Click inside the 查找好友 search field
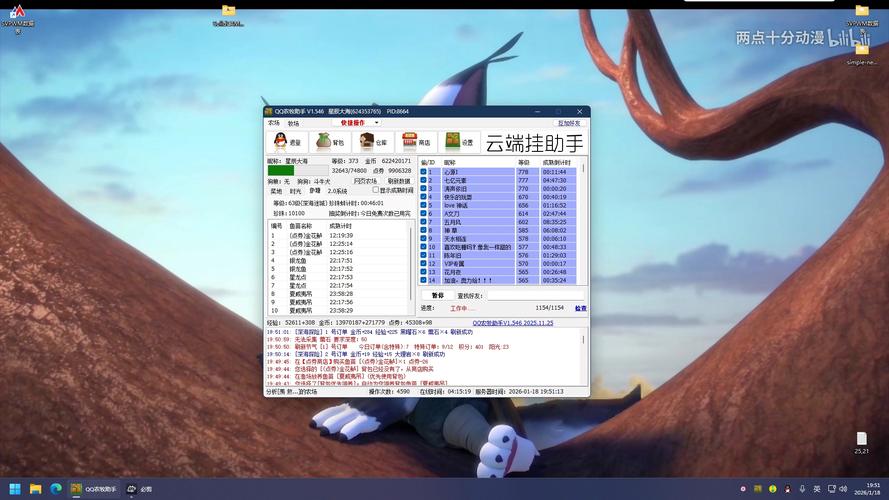Image resolution: width=889 pixels, height=500 pixels. tap(535, 295)
